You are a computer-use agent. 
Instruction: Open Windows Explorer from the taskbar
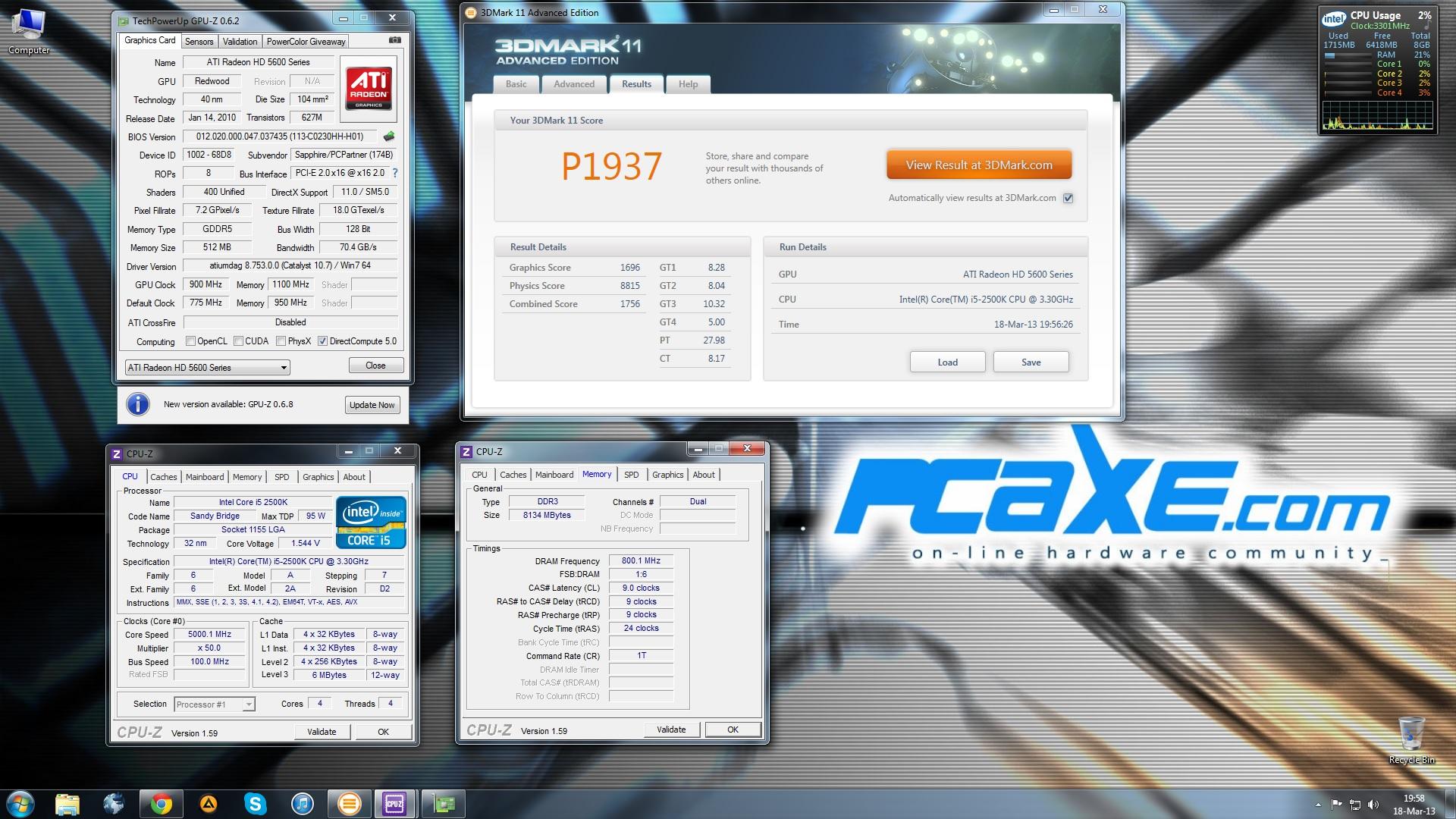tap(67, 803)
